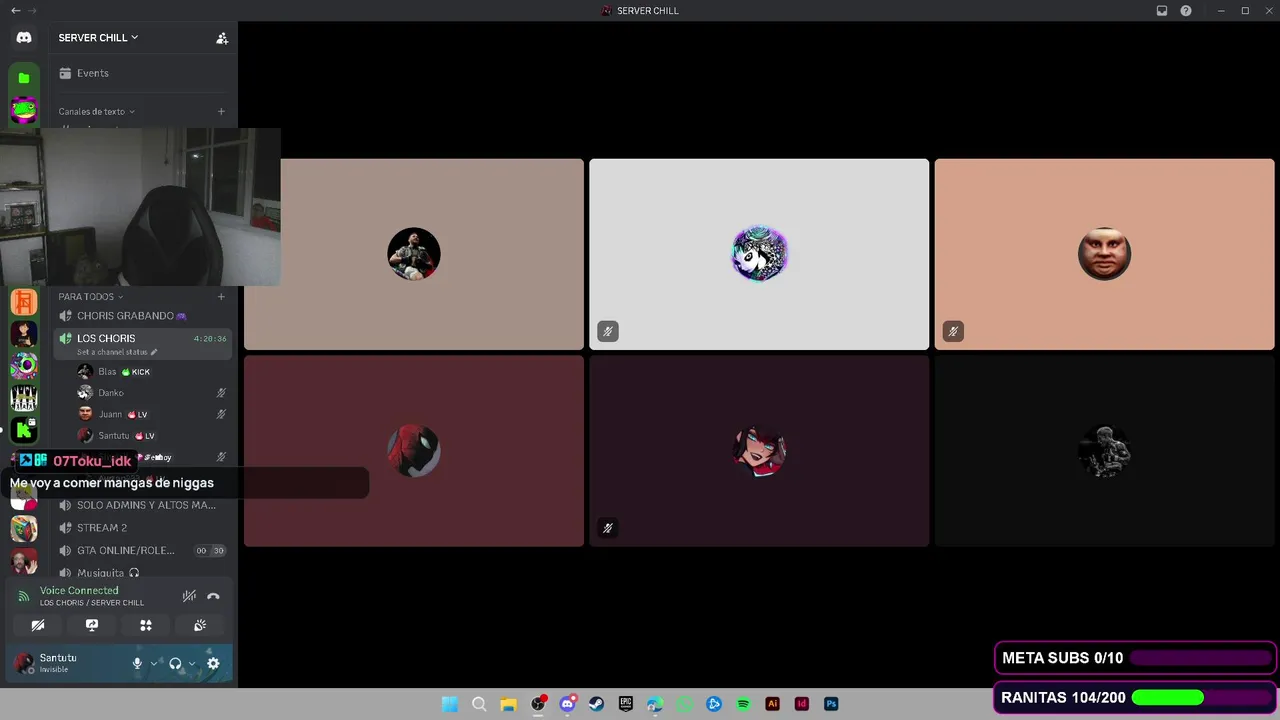Share your screen
This screenshot has width=1280, height=720.
[92, 625]
